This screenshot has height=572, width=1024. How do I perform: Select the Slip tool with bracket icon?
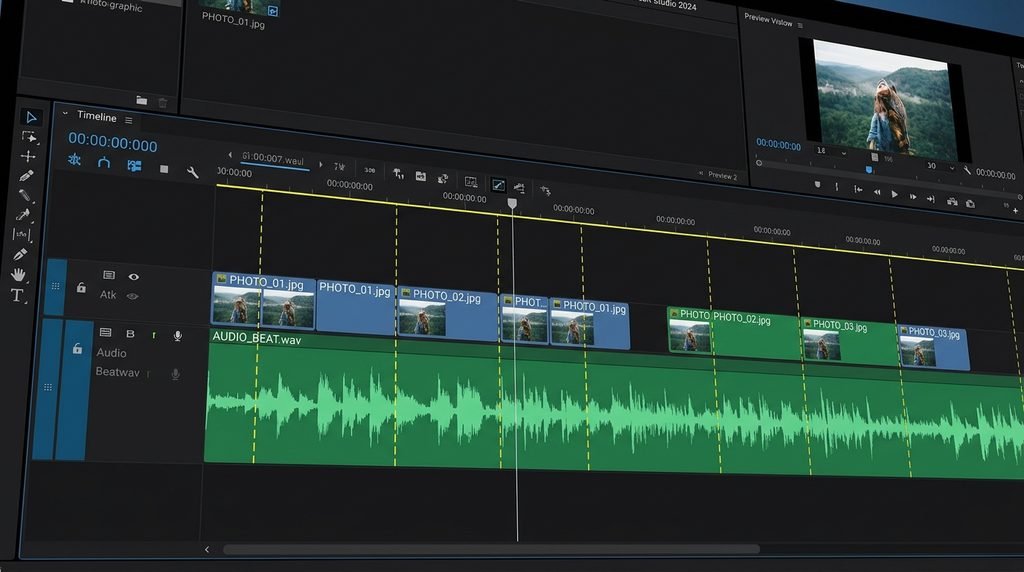coord(22,234)
